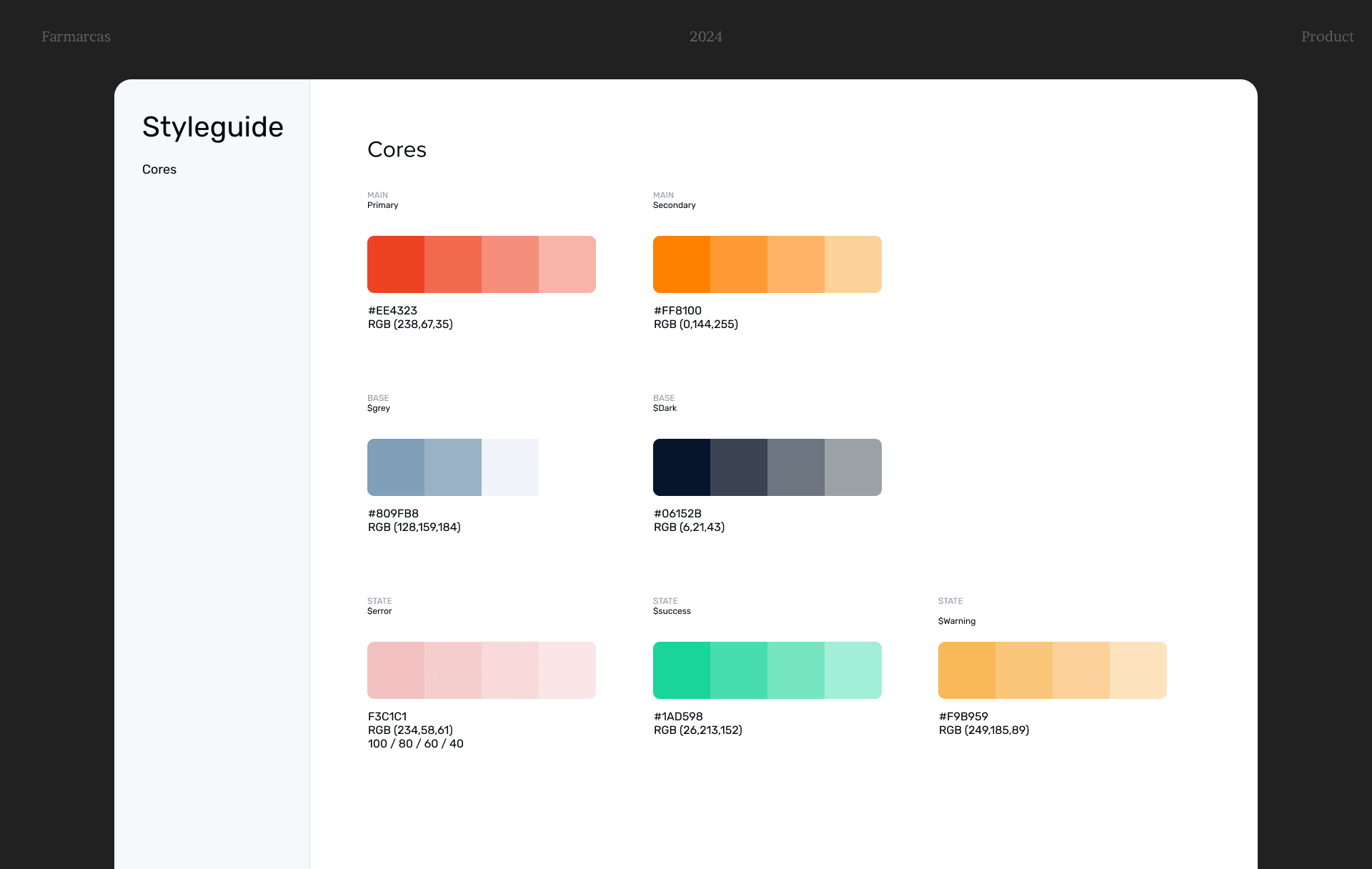Click the #06152B hex code
Viewport: 1372px width, 869px height.
point(677,513)
